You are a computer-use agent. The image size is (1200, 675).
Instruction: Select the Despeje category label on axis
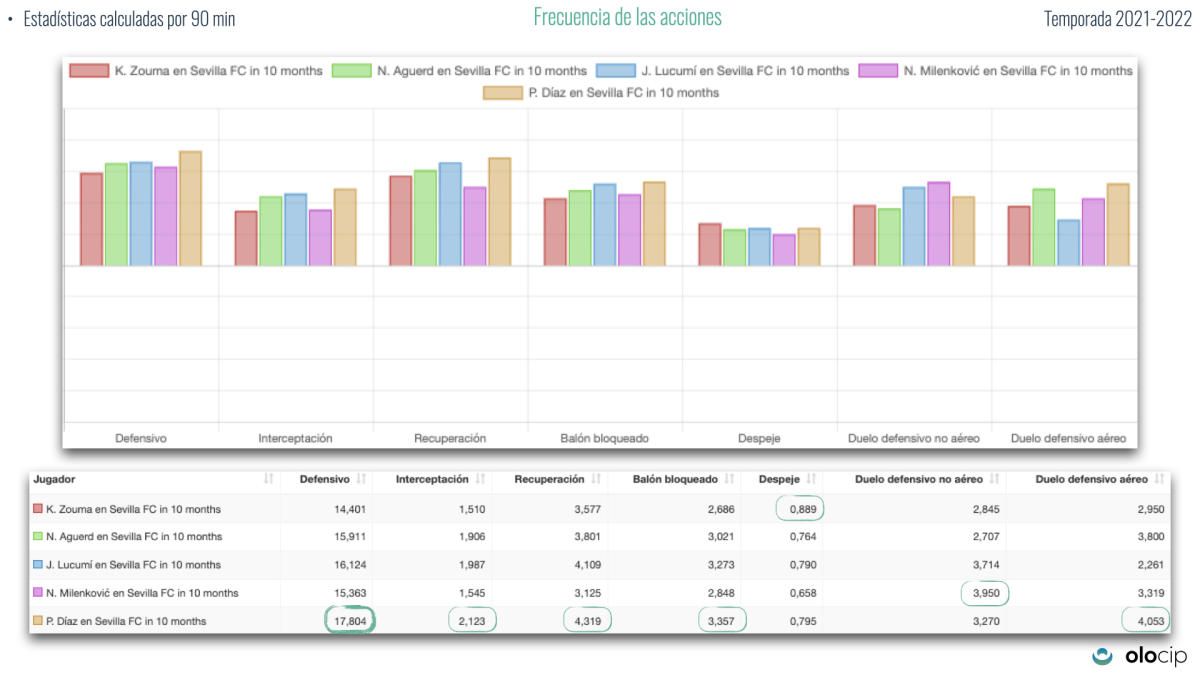pos(759,438)
